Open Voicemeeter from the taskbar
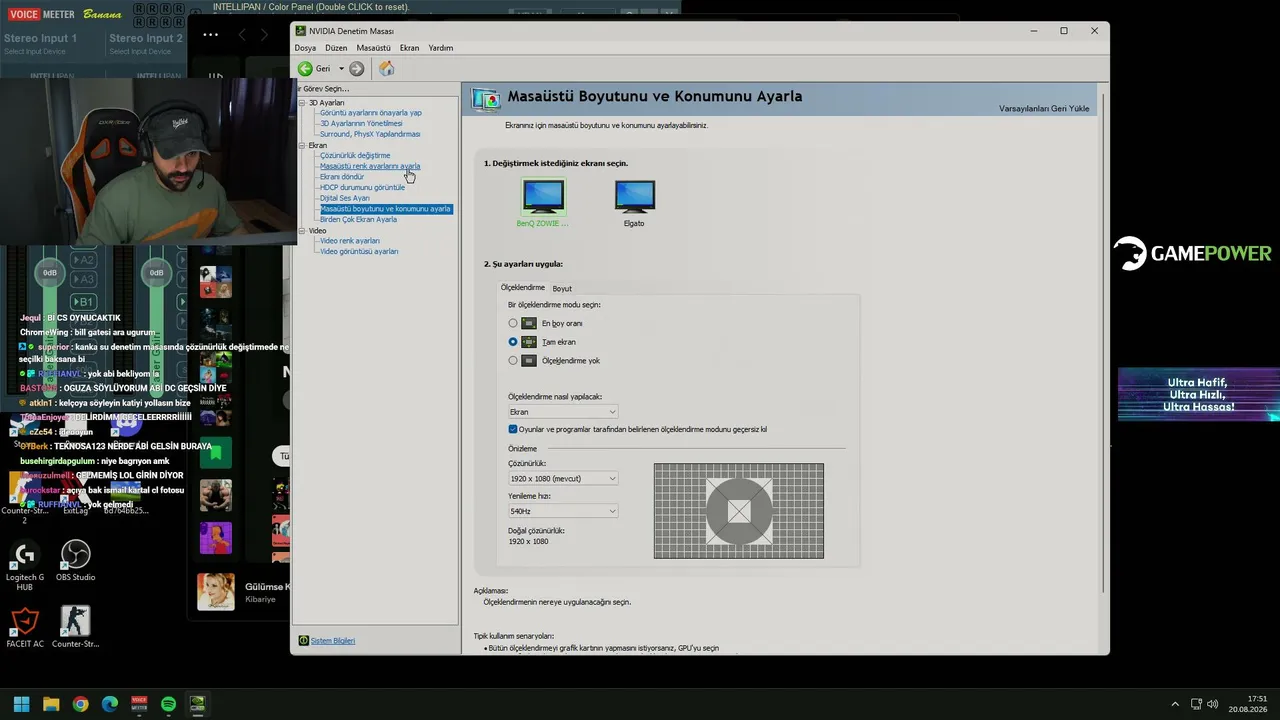The width and height of the screenshot is (1280, 720). click(x=139, y=704)
